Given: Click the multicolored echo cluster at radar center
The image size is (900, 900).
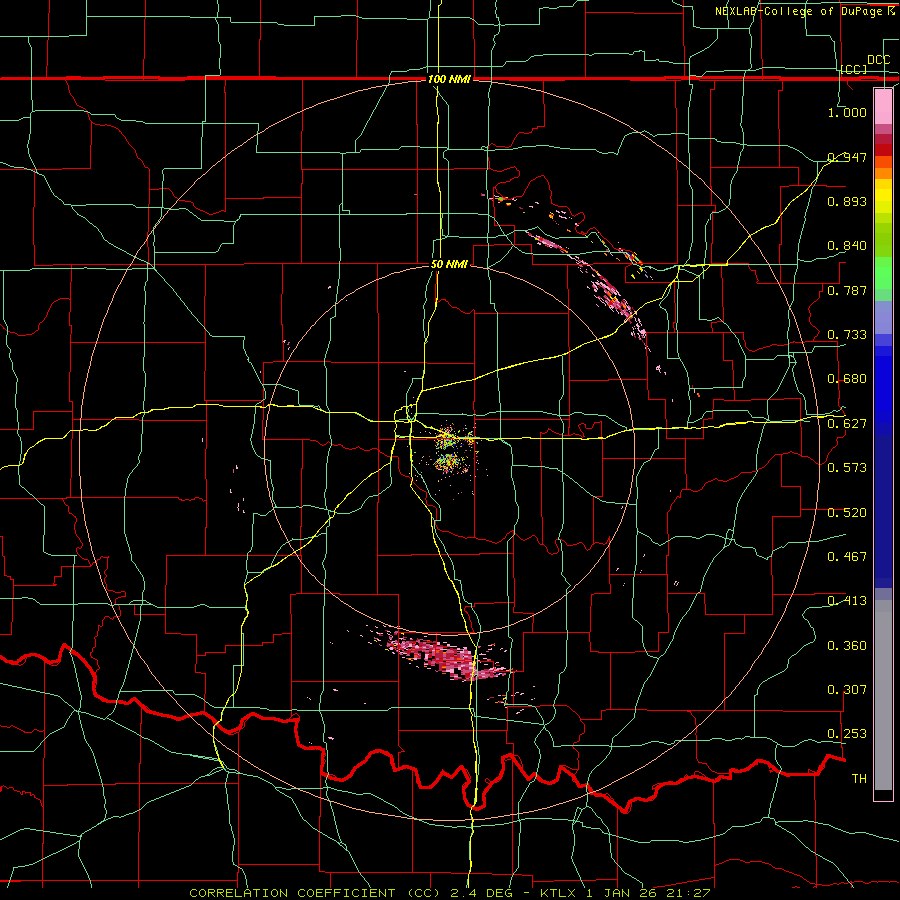Looking at the screenshot, I should pos(451,451).
